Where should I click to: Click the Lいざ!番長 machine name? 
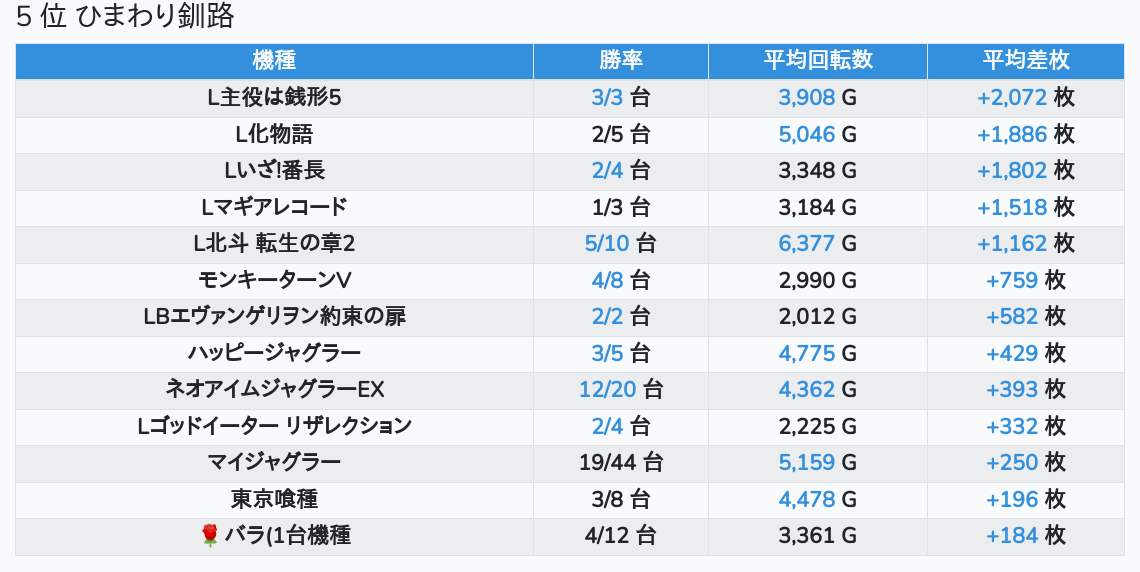(274, 171)
